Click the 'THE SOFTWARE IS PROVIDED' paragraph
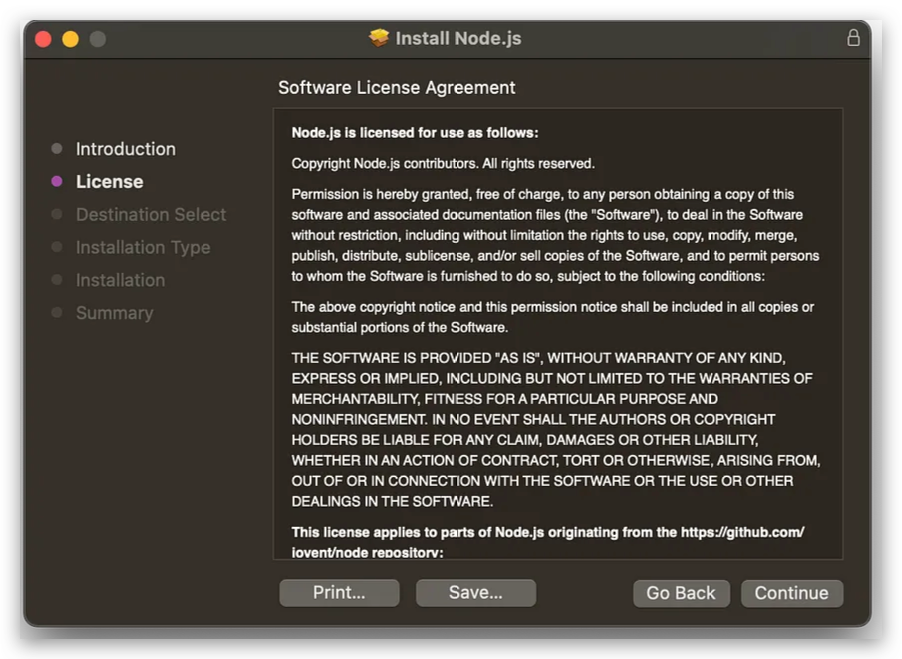Viewport: 902px width, 659px height. coord(556,430)
